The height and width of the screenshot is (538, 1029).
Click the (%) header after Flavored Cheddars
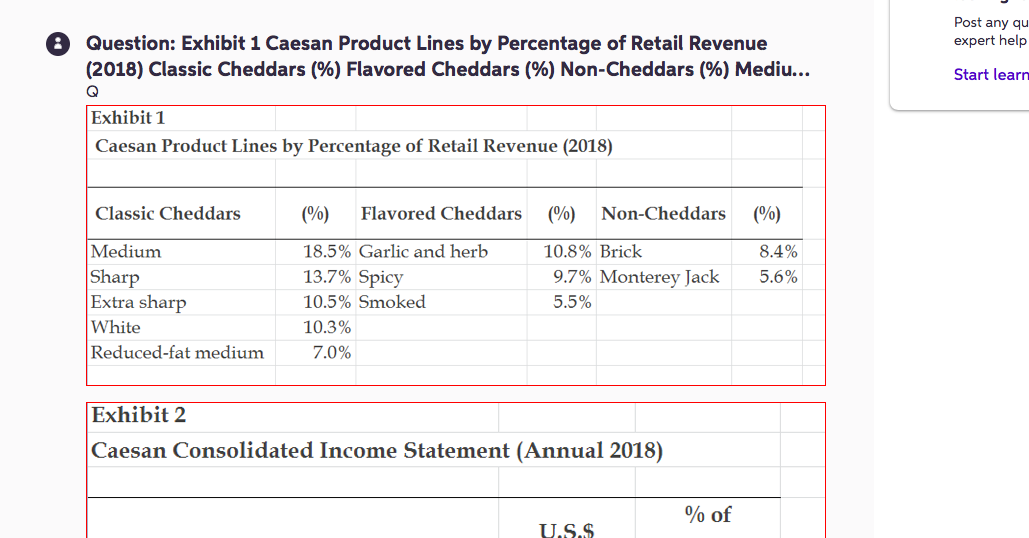(561, 215)
